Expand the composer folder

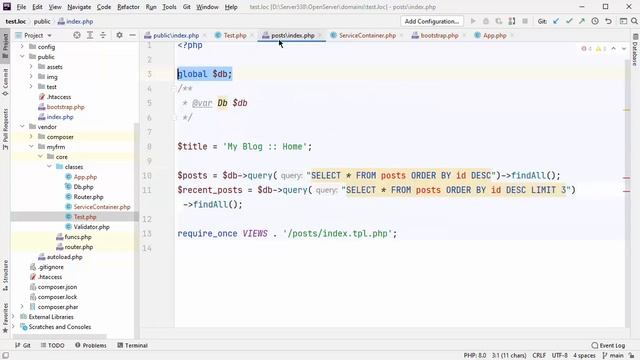31,137
